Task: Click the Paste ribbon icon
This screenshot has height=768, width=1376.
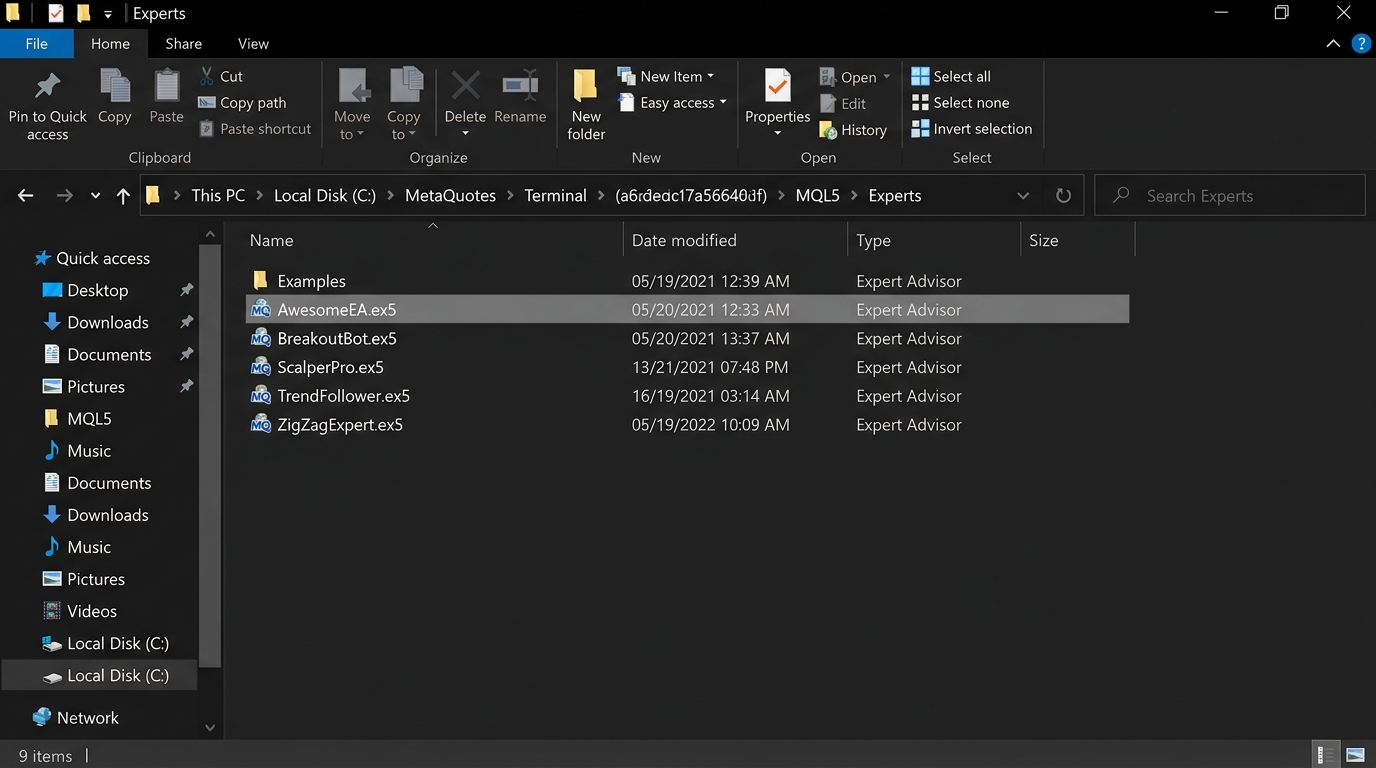Action: coord(166,98)
